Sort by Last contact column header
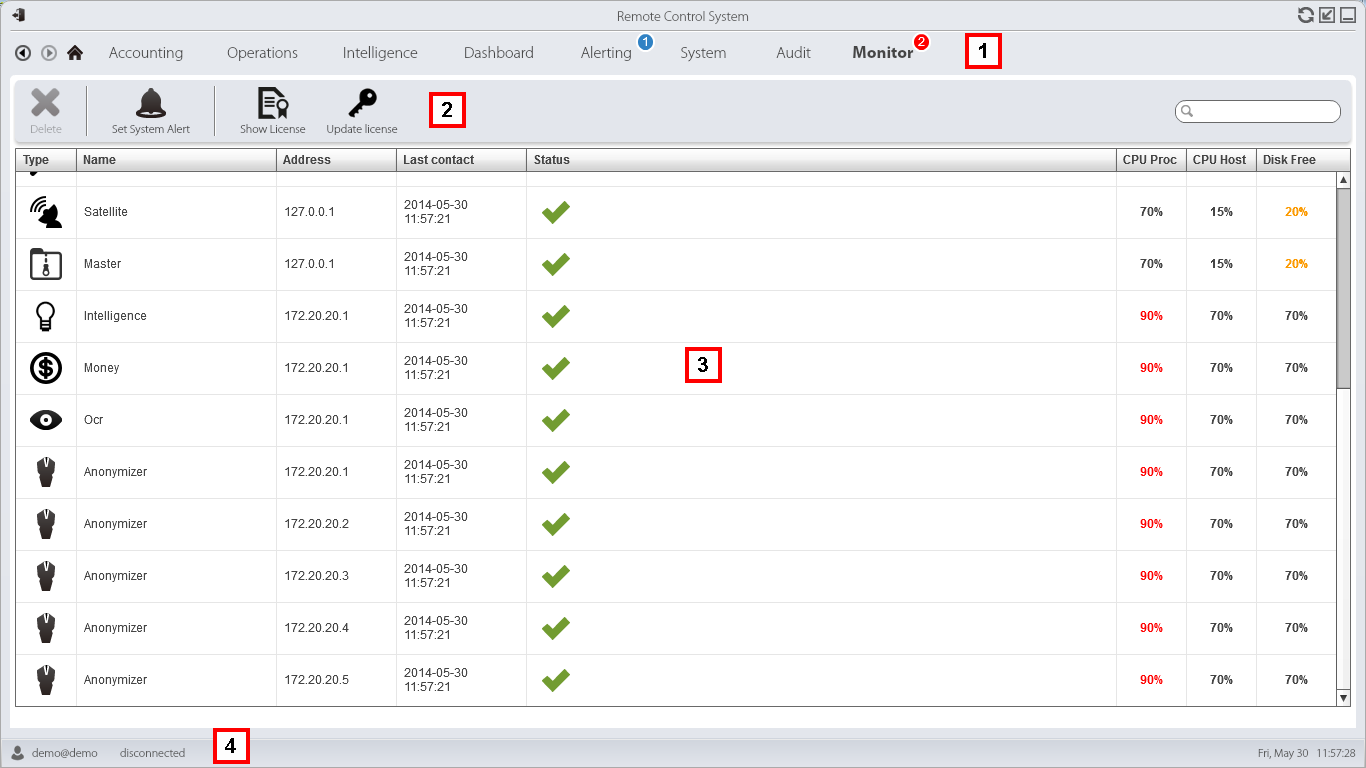 click(461, 160)
